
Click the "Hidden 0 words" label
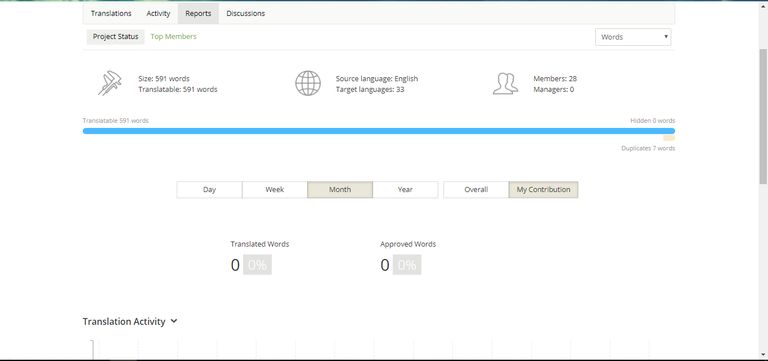[x=652, y=120]
